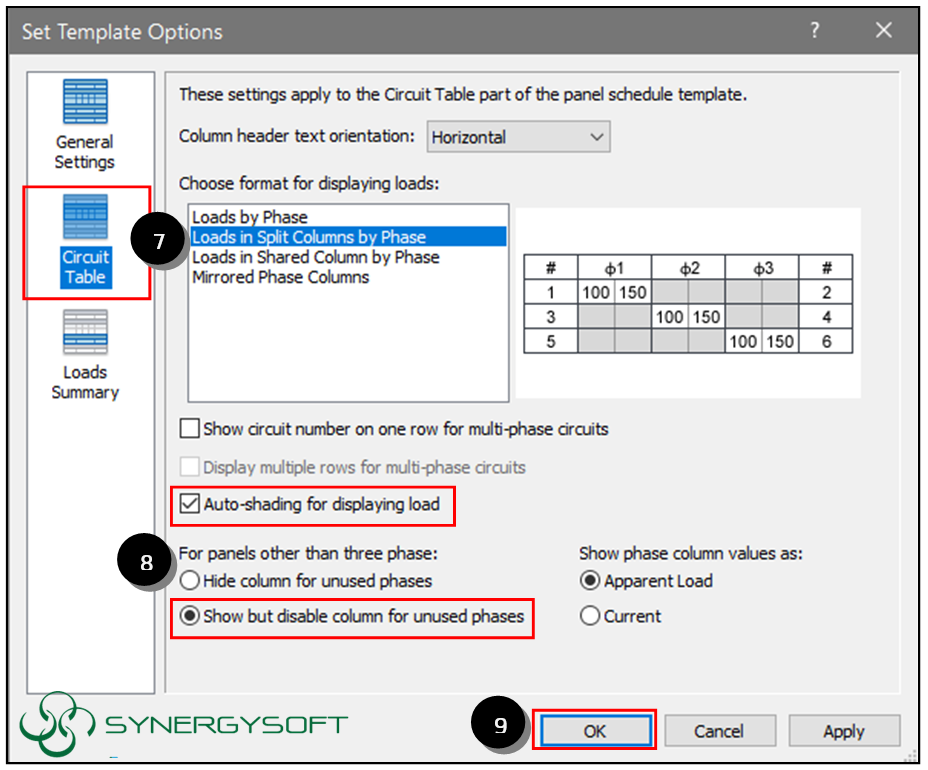This screenshot has width=928, height=770.
Task: Open the column header text orientation dropdown
Action: [x=598, y=137]
